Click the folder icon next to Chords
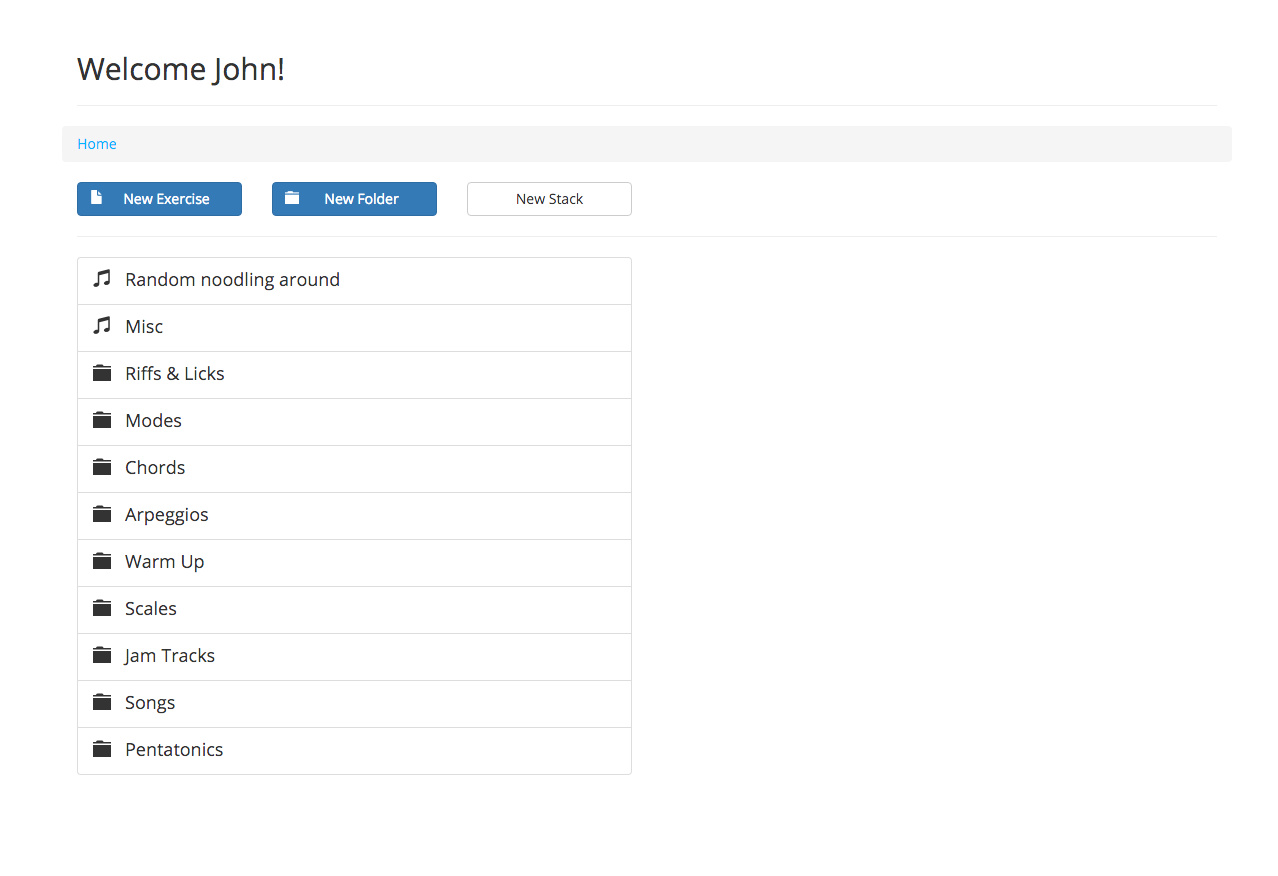 [101, 467]
